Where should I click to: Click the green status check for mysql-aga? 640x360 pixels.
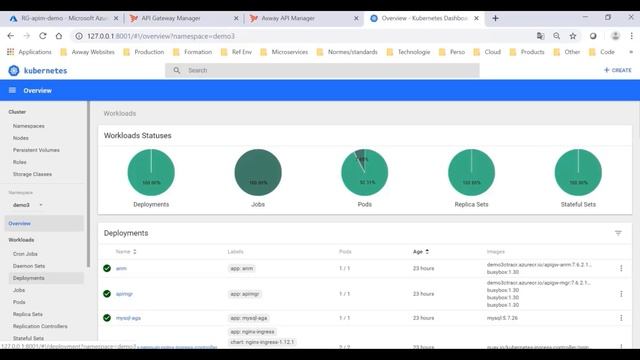[x=107, y=318]
